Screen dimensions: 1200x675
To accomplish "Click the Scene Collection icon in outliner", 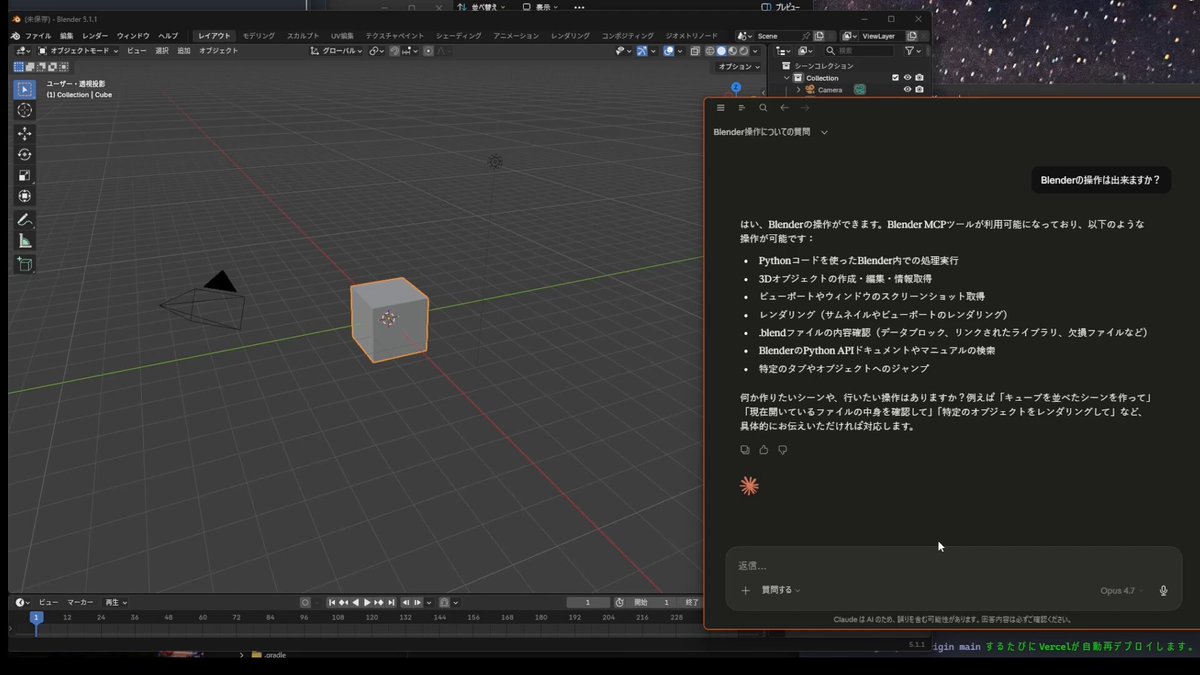I will coord(786,66).
